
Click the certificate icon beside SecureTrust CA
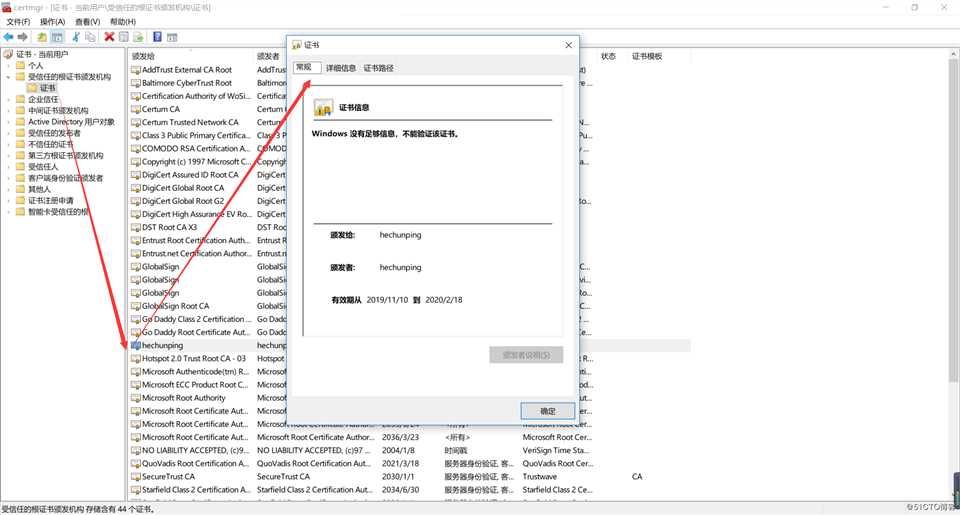pyautogui.click(x=135, y=476)
